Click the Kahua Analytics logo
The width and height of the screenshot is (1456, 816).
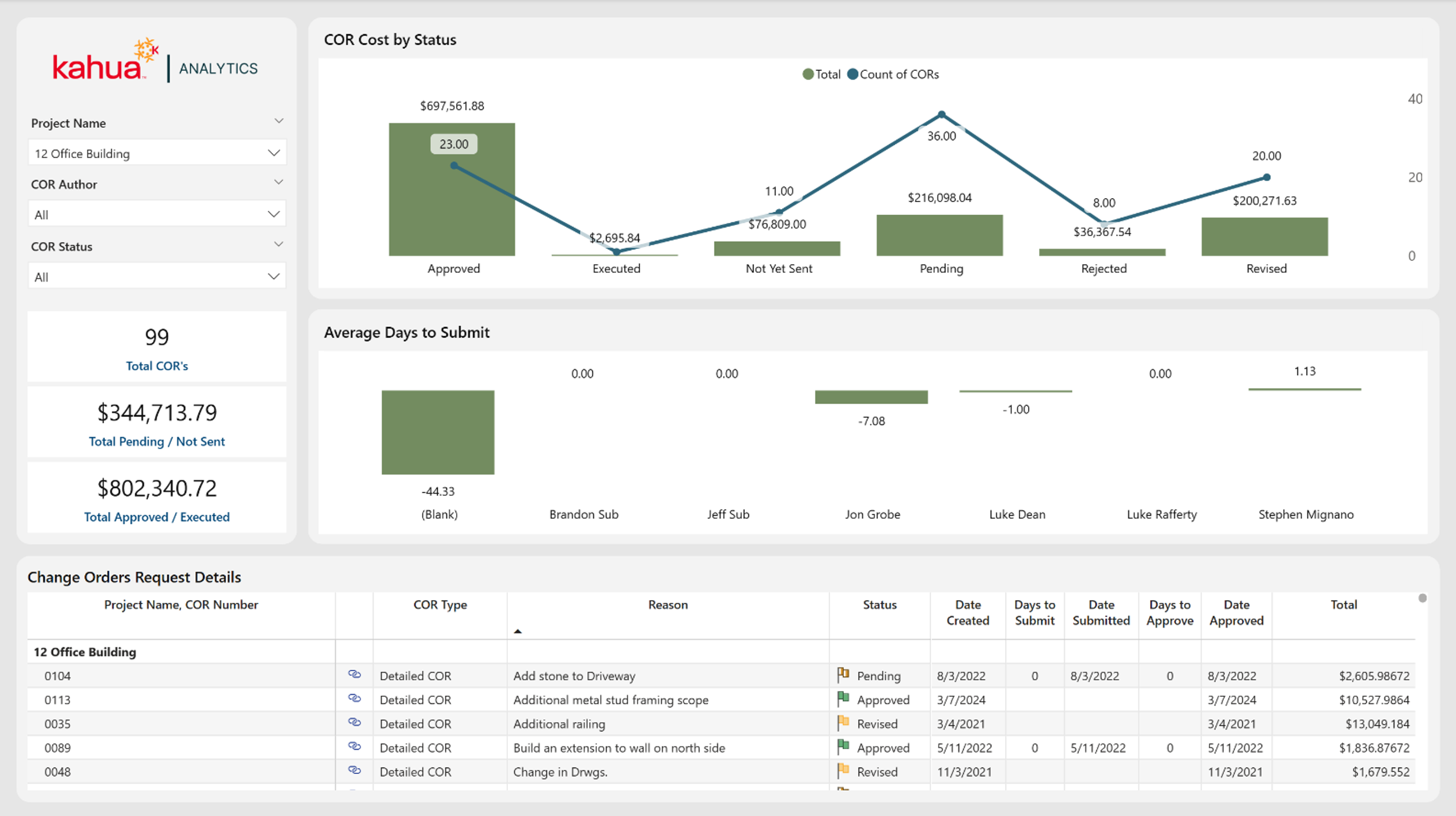point(155,62)
